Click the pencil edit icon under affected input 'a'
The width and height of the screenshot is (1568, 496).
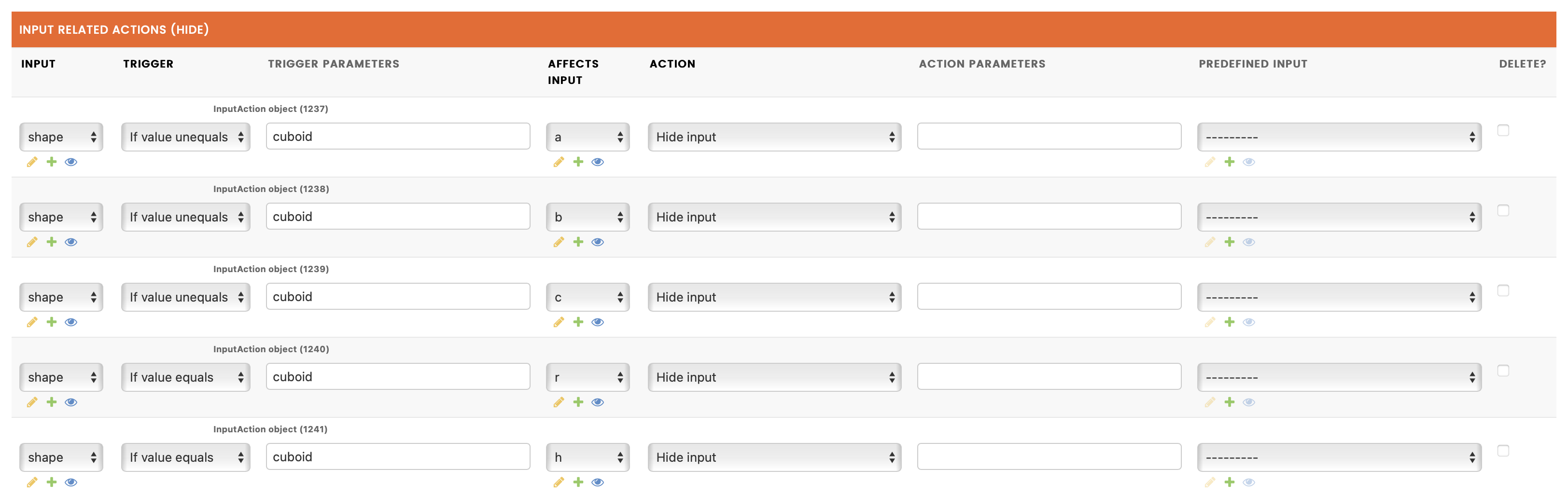tap(559, 162)
